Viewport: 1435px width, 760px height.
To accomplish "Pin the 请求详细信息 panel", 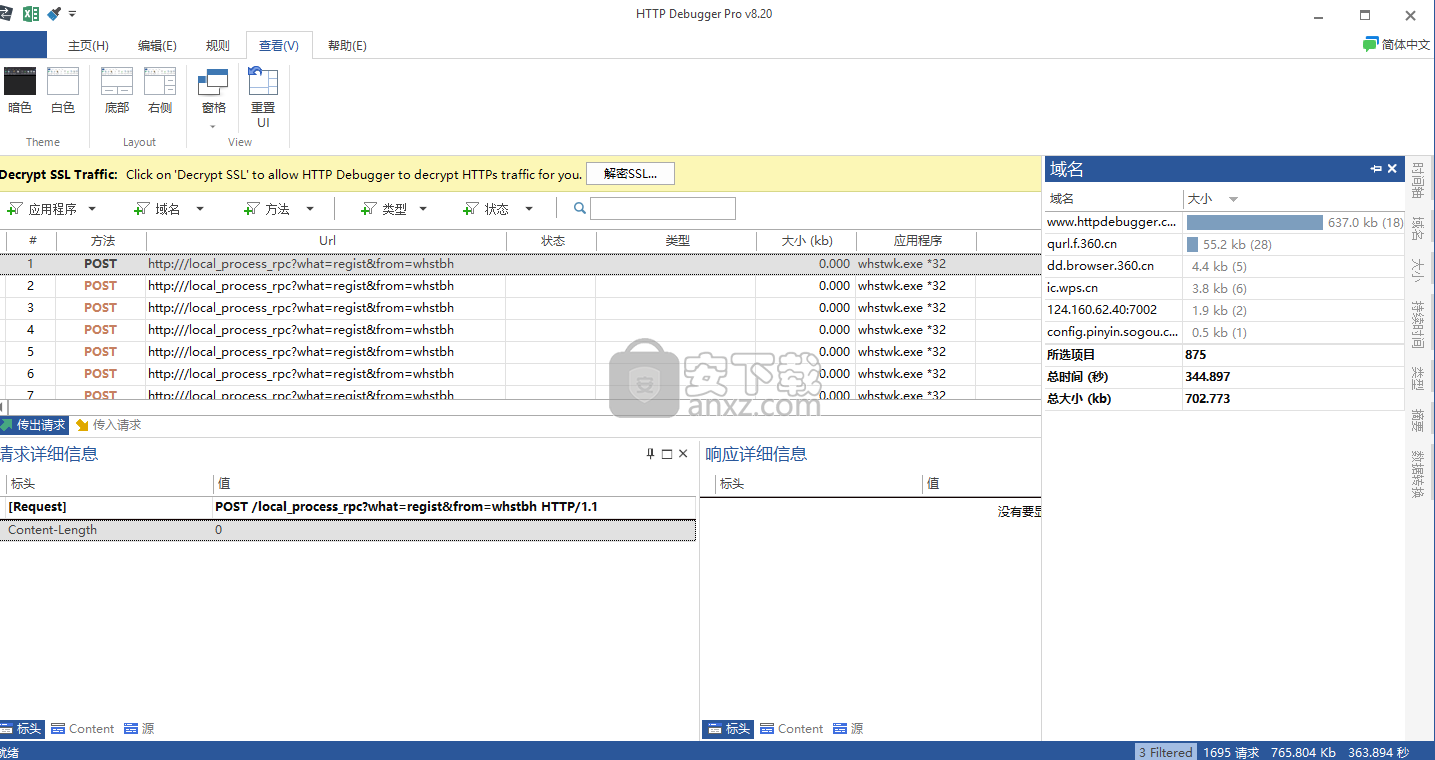I will [x=650, y=454].
